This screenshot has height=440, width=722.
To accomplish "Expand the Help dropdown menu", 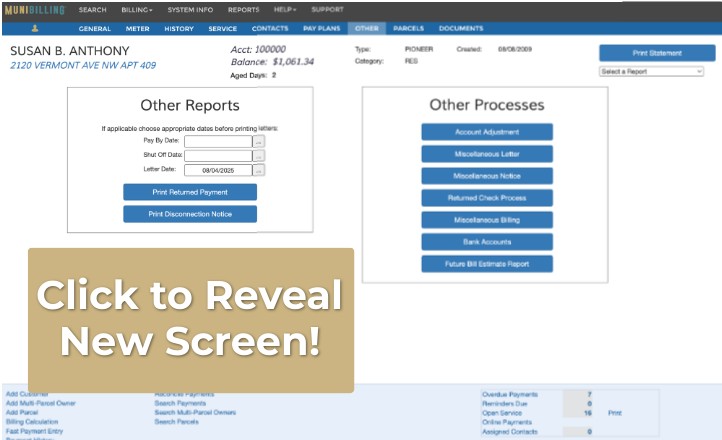I will tap(285, 10).
